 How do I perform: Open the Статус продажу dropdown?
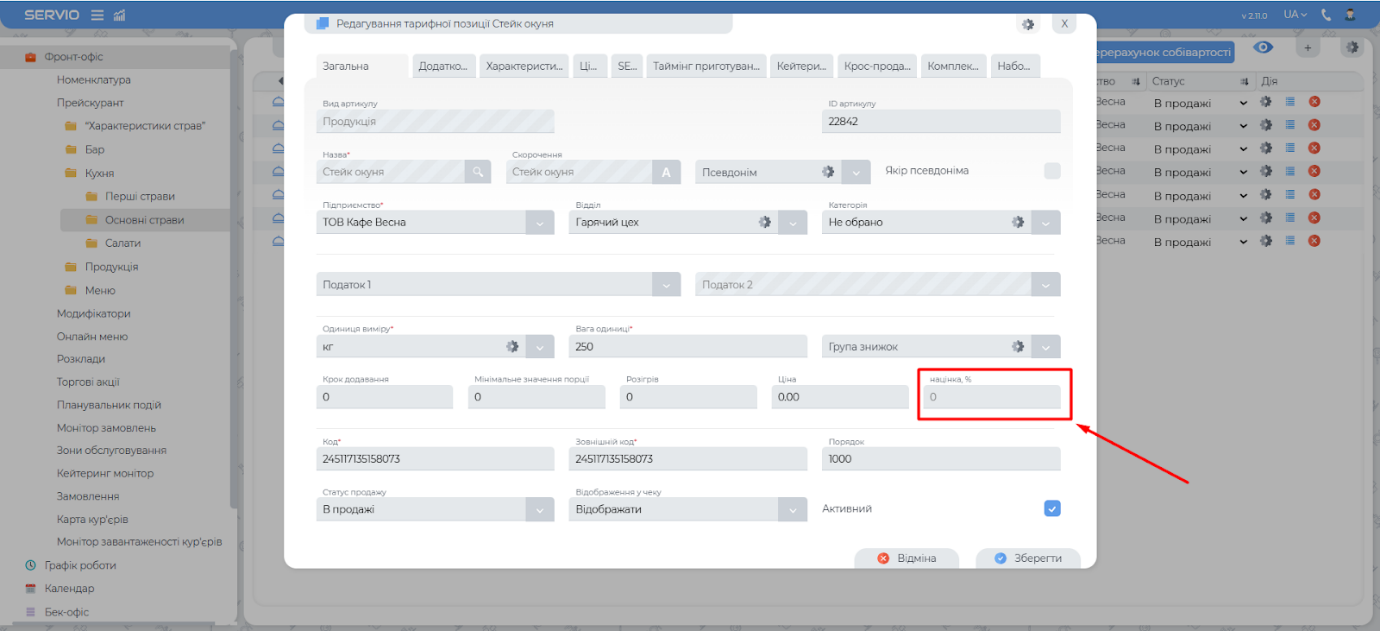(539, 509)
